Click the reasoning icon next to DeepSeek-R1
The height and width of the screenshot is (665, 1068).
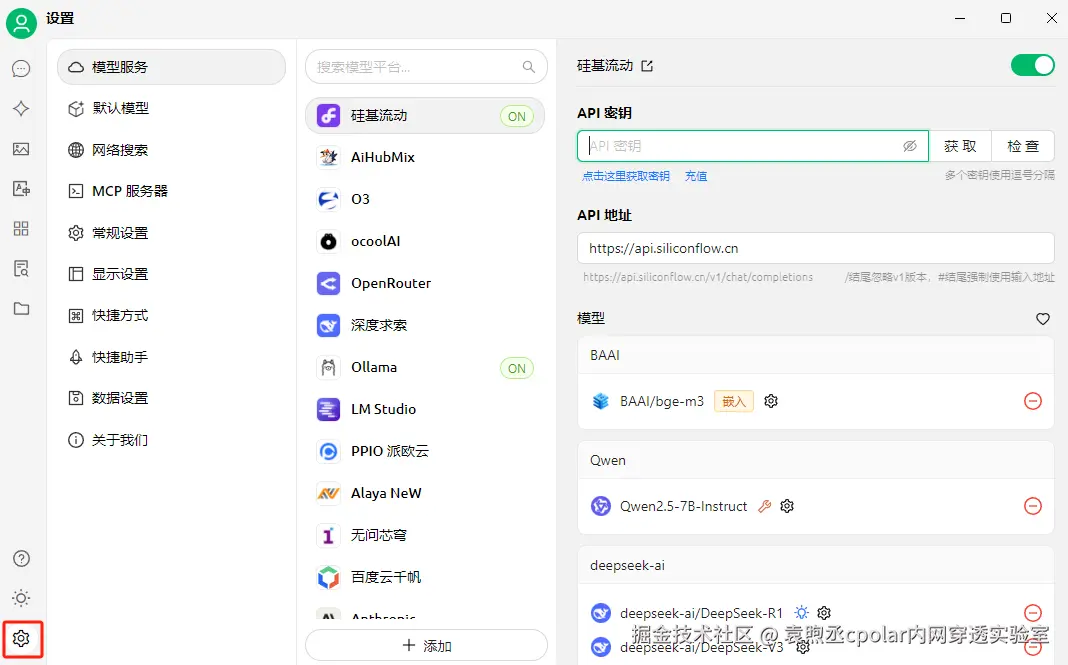click(802, 613)
